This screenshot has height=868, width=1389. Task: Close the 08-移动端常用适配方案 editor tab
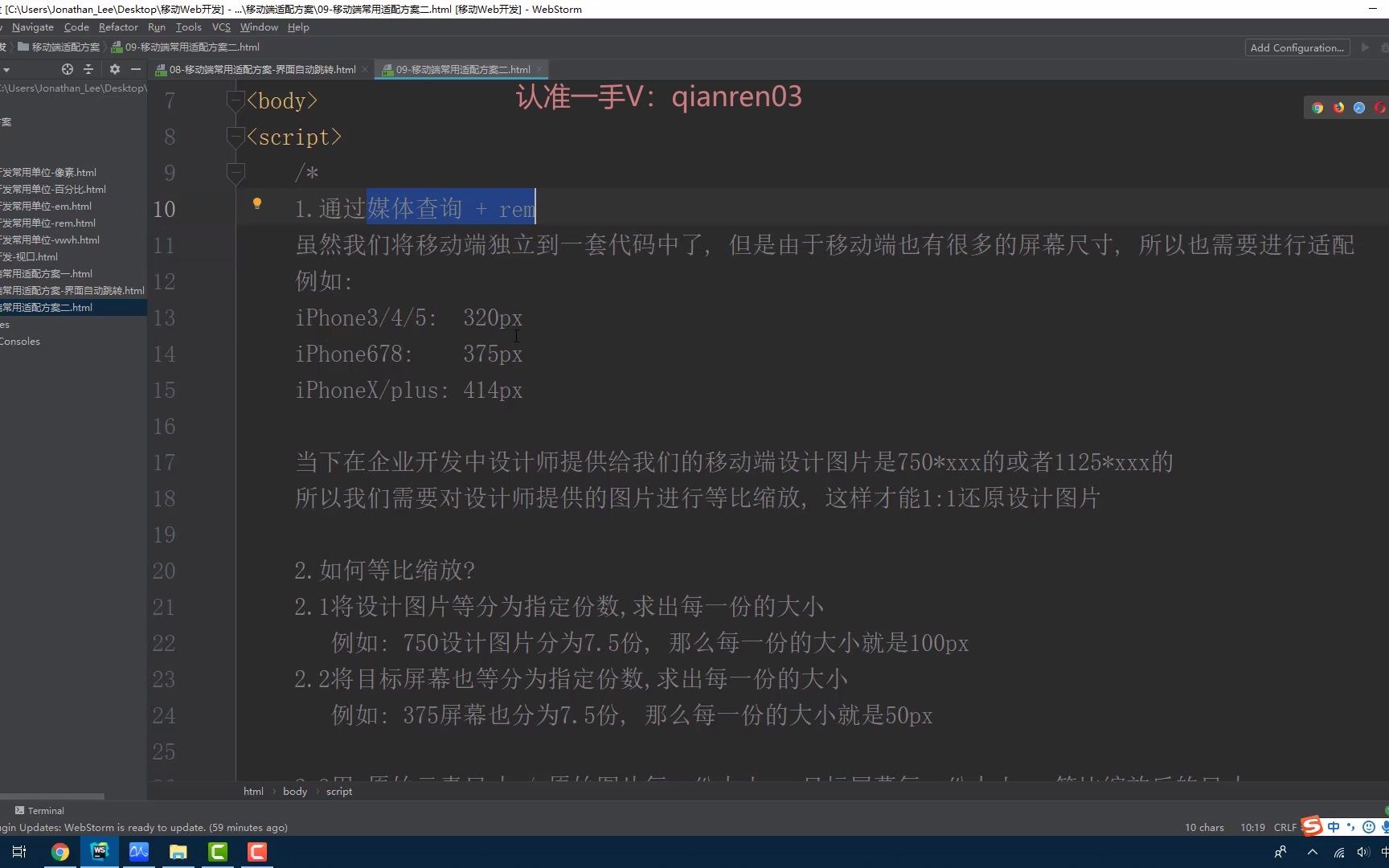365,70
